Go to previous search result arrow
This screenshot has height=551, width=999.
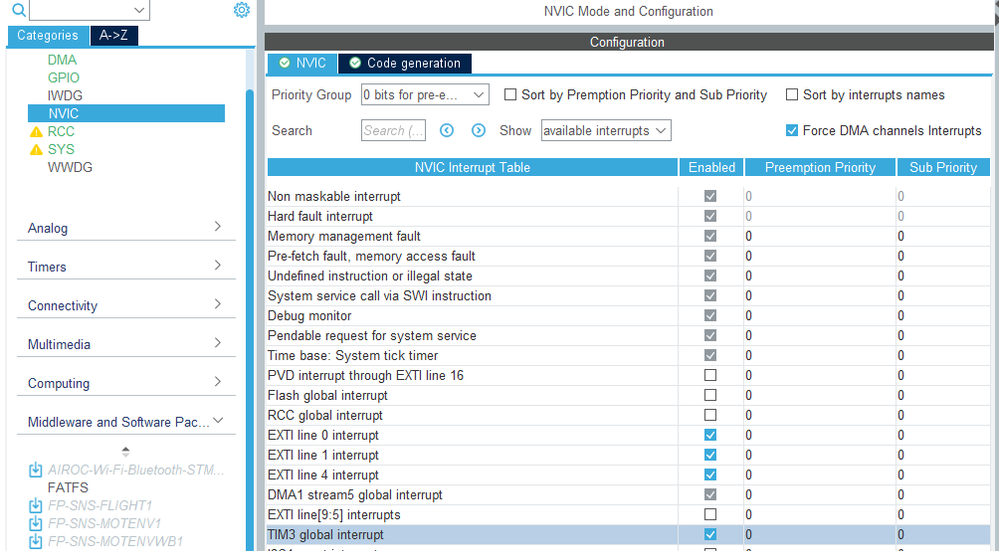pos(447,131)
